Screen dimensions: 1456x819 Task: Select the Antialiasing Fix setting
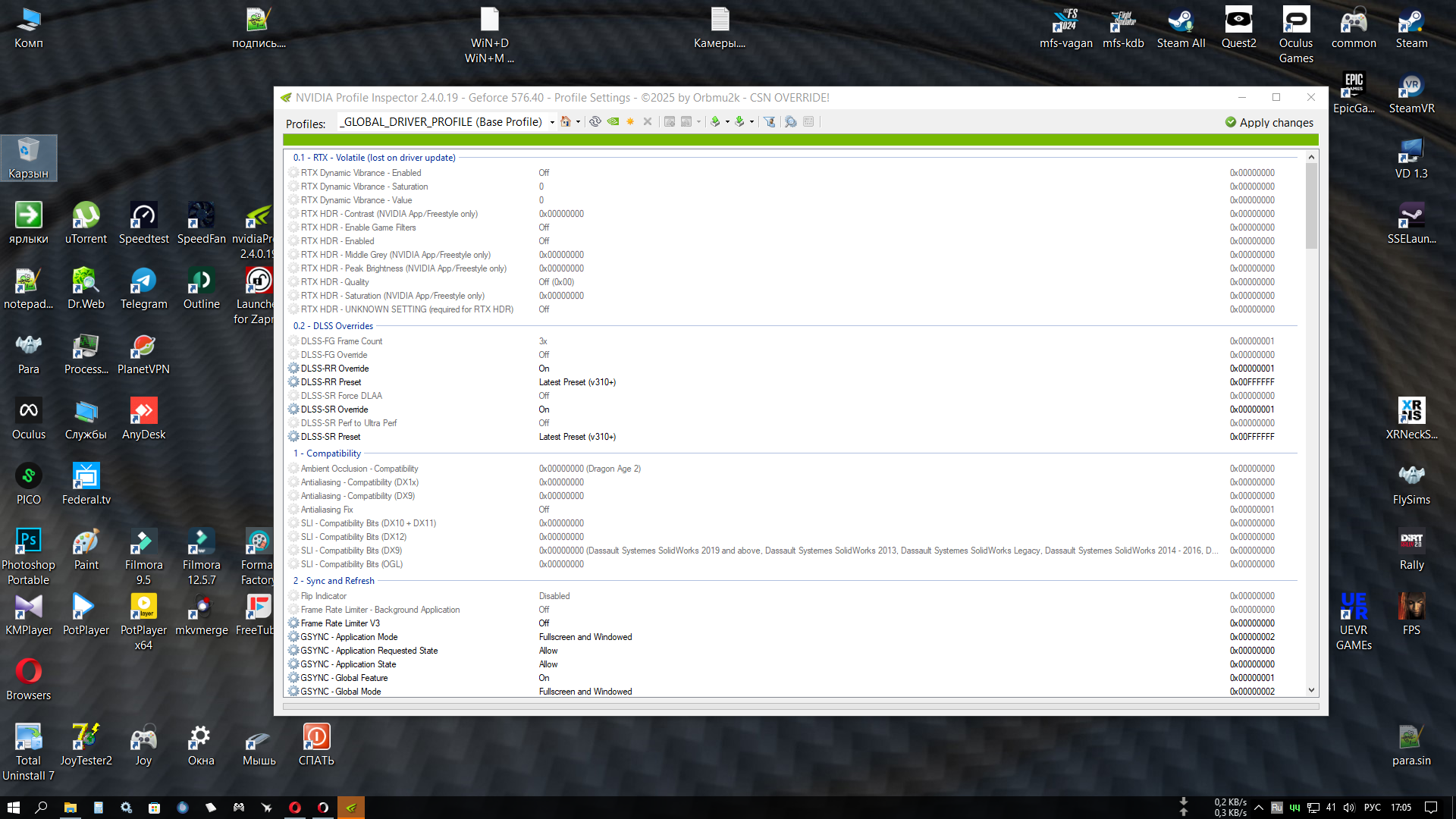[792, 510]
